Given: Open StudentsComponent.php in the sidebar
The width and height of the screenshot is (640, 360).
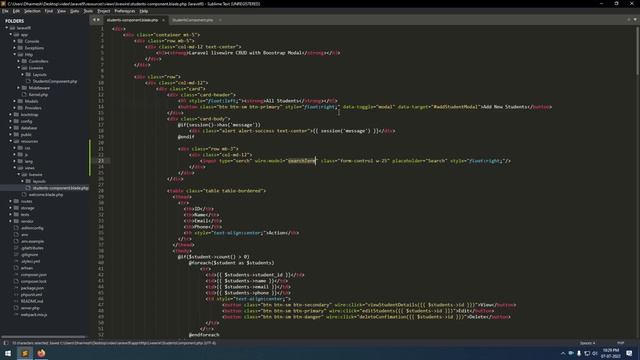Looking at the screenshot, I should point(55,81).
